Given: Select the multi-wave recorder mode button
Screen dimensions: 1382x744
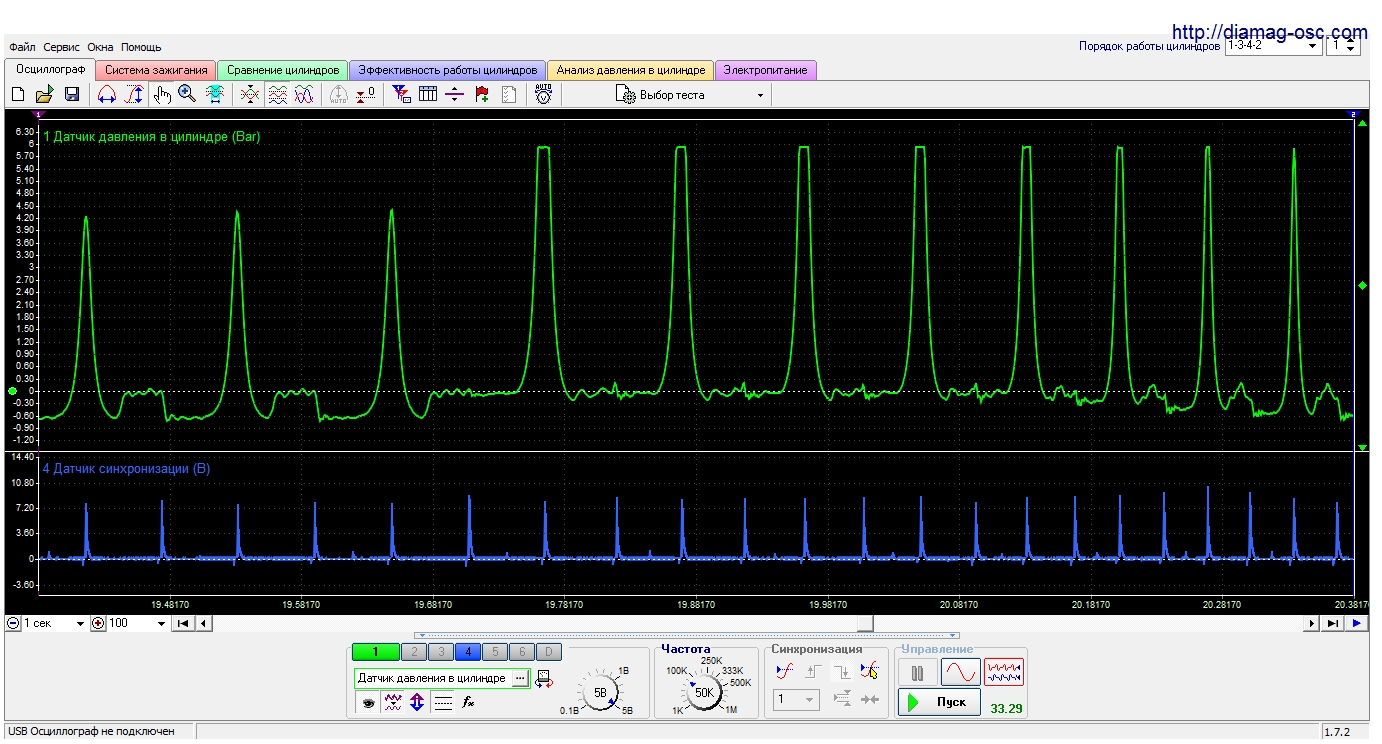Looking at the screenshot, I should [1004, 672].
